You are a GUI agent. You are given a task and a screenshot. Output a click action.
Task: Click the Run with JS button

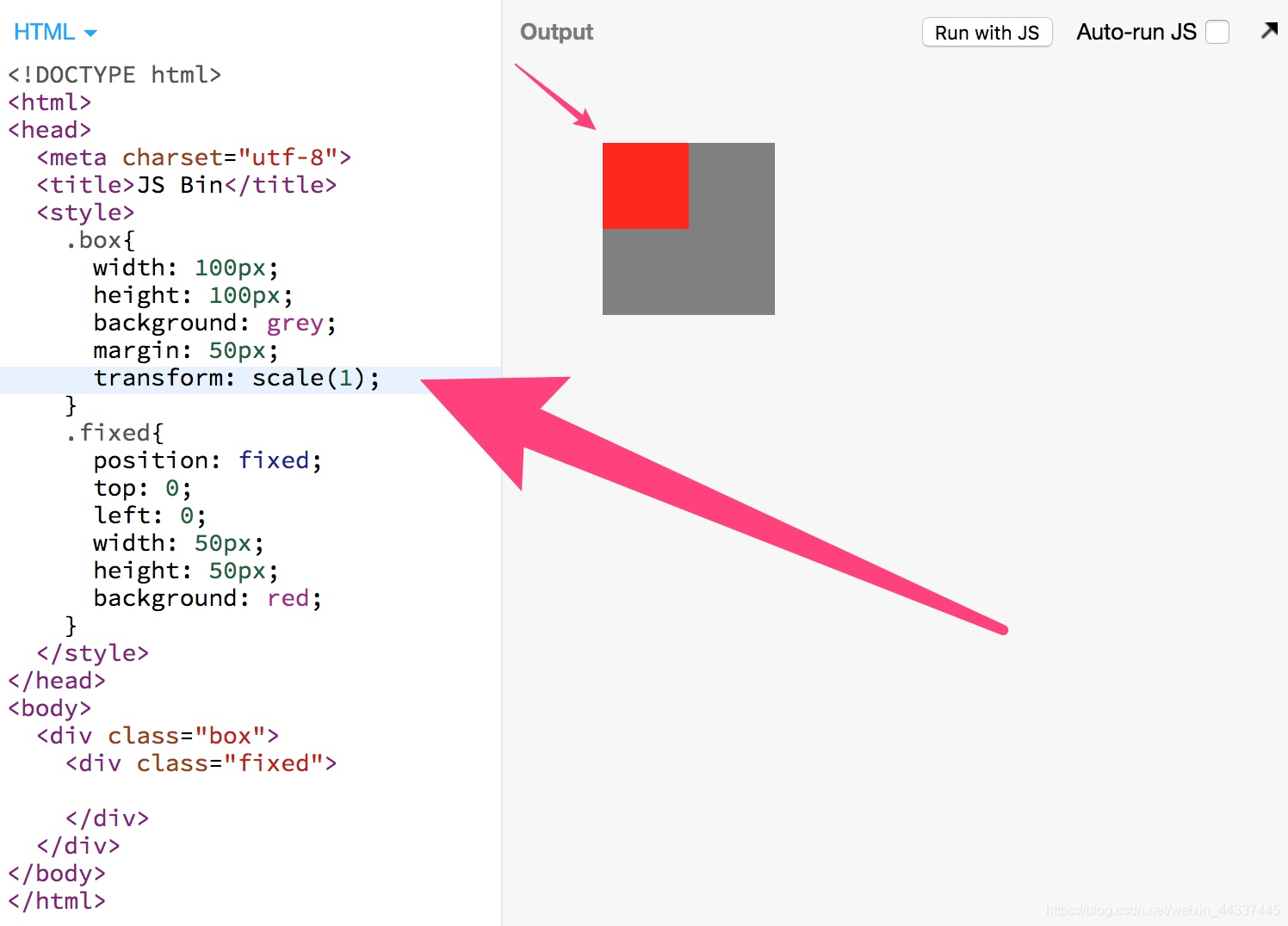[987, 33]
